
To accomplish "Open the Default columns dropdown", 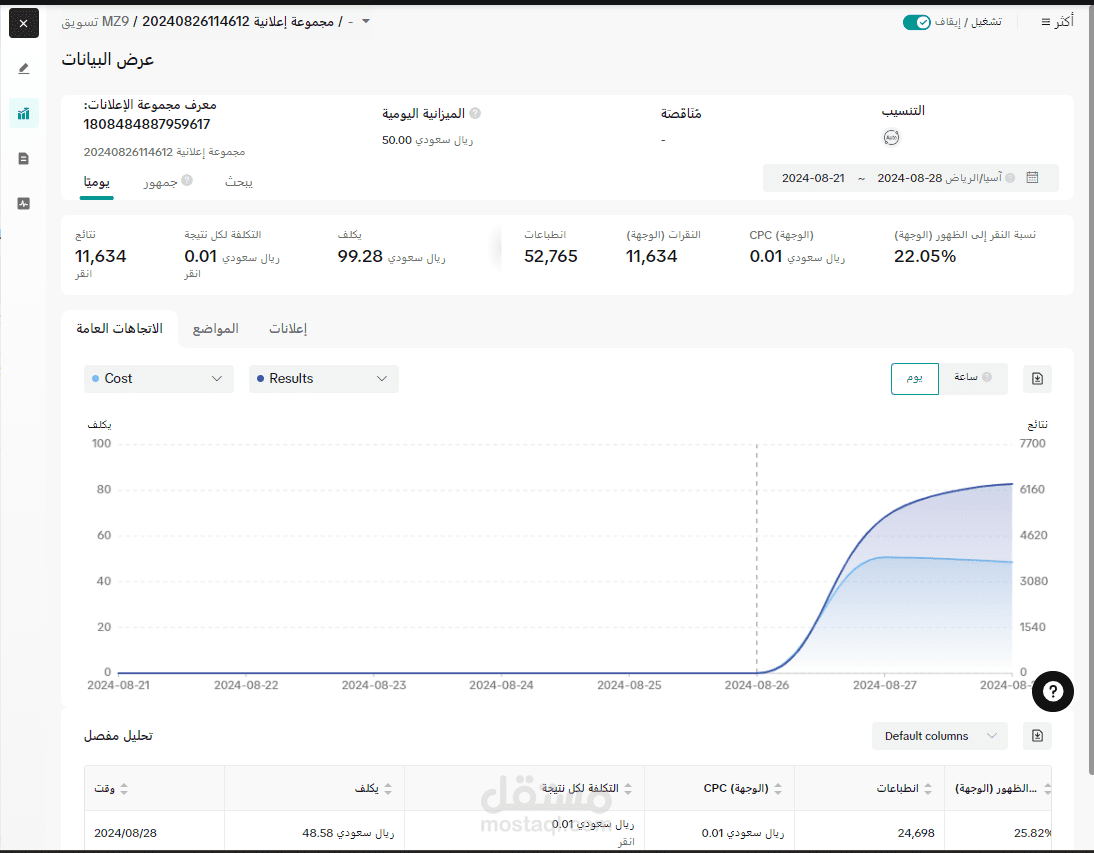I will pyautogui.click(x=940, y=736).
